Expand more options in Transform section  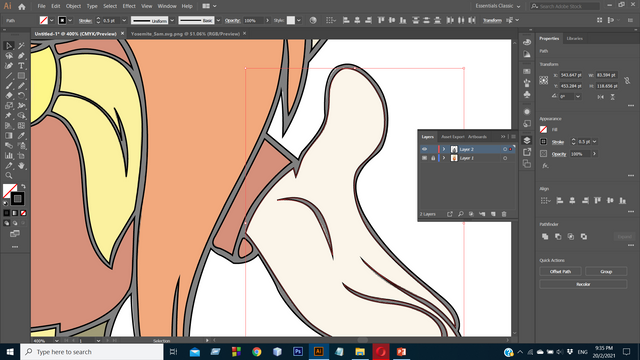(631, 106)
